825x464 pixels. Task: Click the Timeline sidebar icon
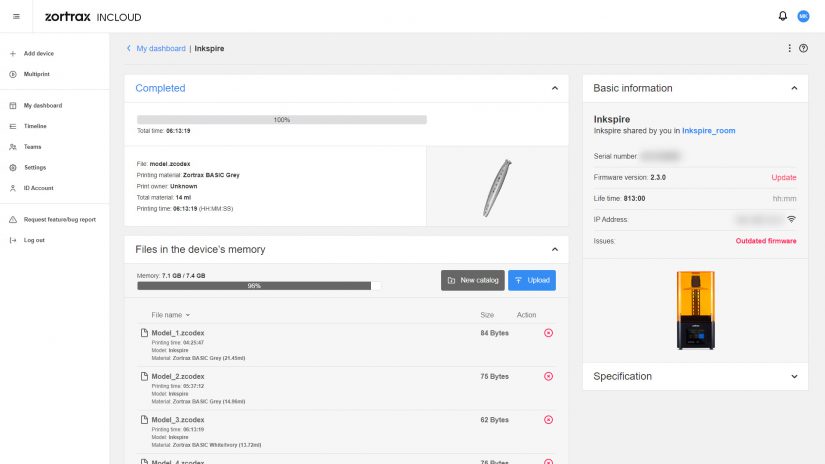[13, 126]
